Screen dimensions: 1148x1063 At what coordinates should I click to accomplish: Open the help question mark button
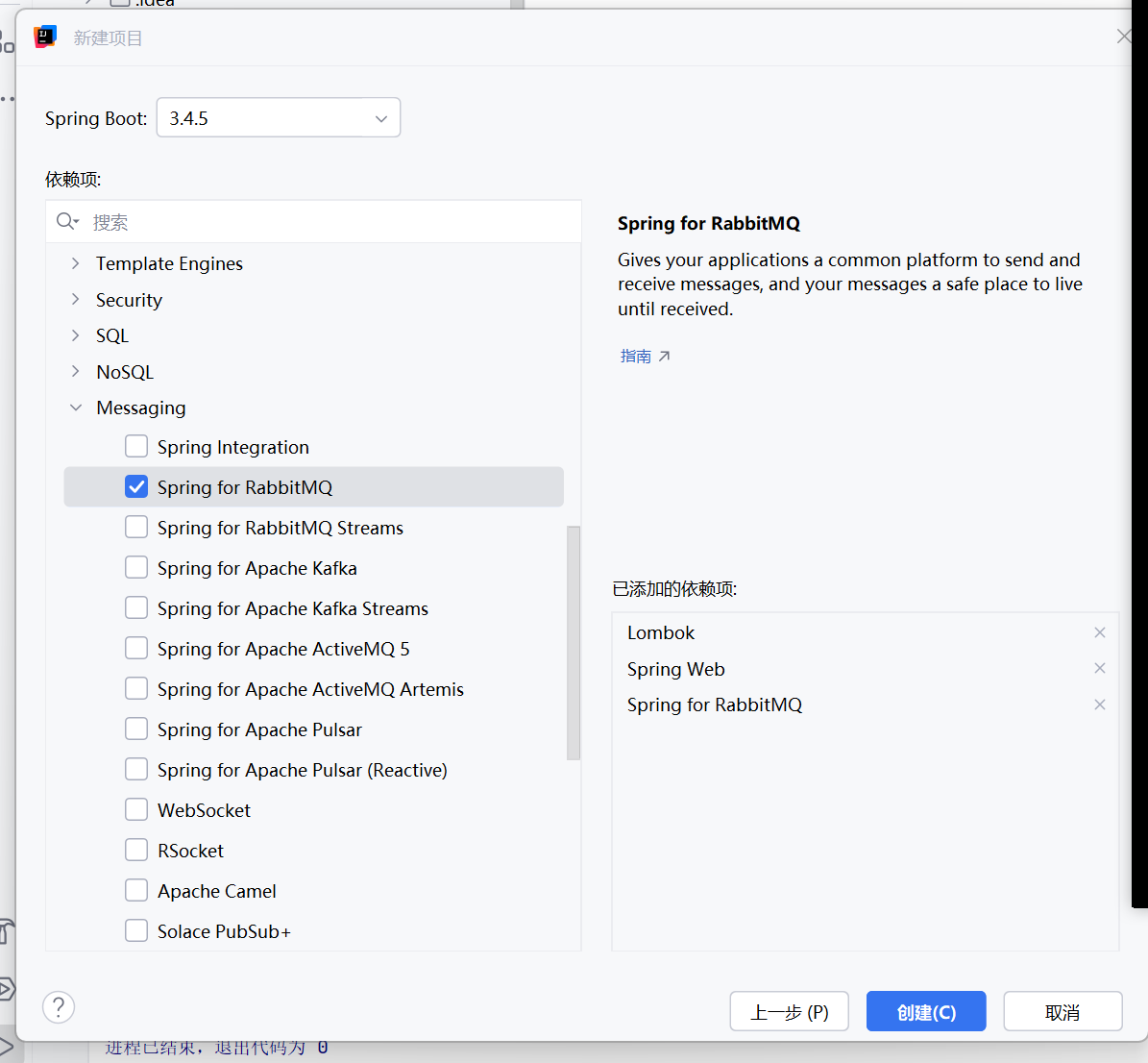(x=59, y=1007)
